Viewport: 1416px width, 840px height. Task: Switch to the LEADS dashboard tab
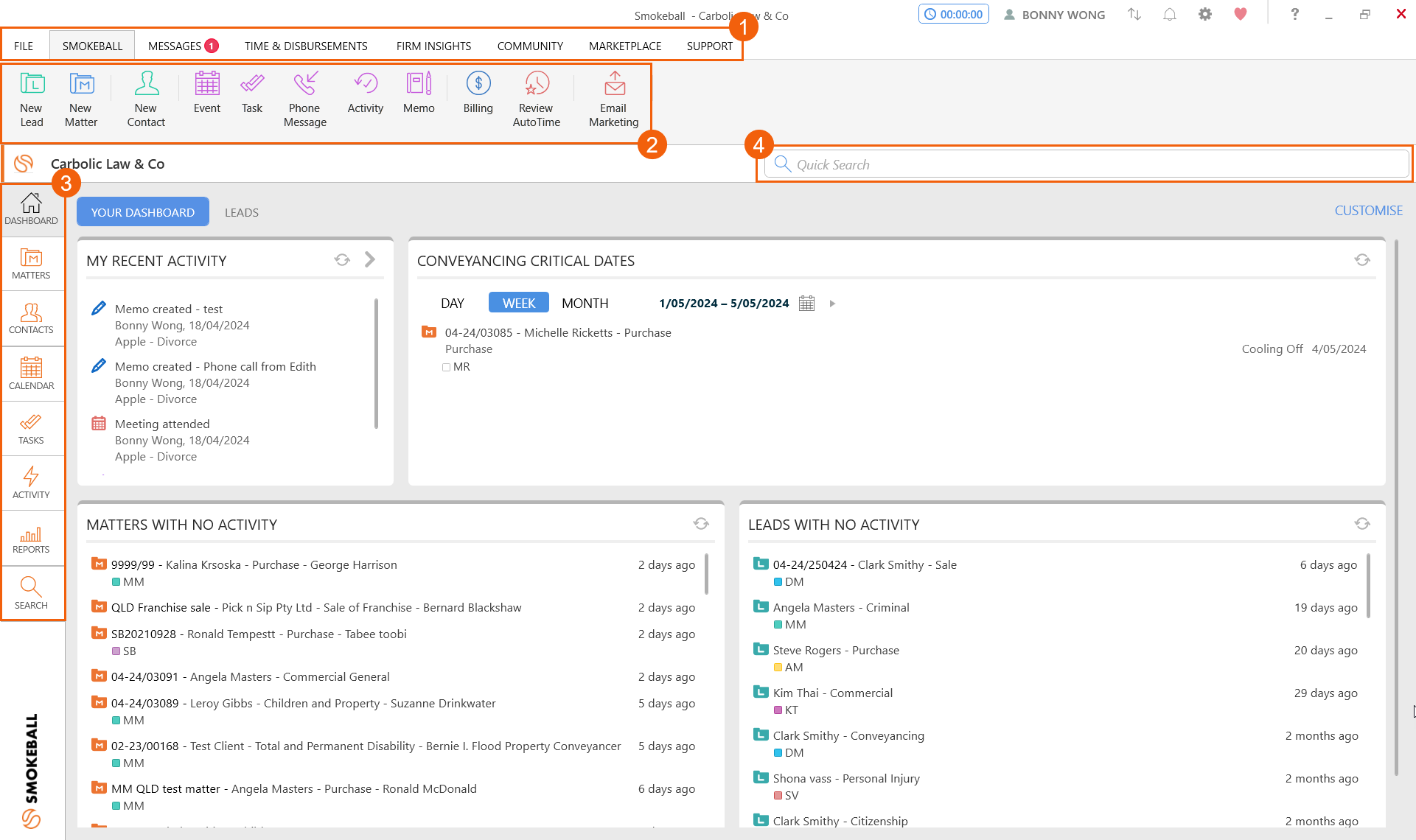(x=242, y=213)
